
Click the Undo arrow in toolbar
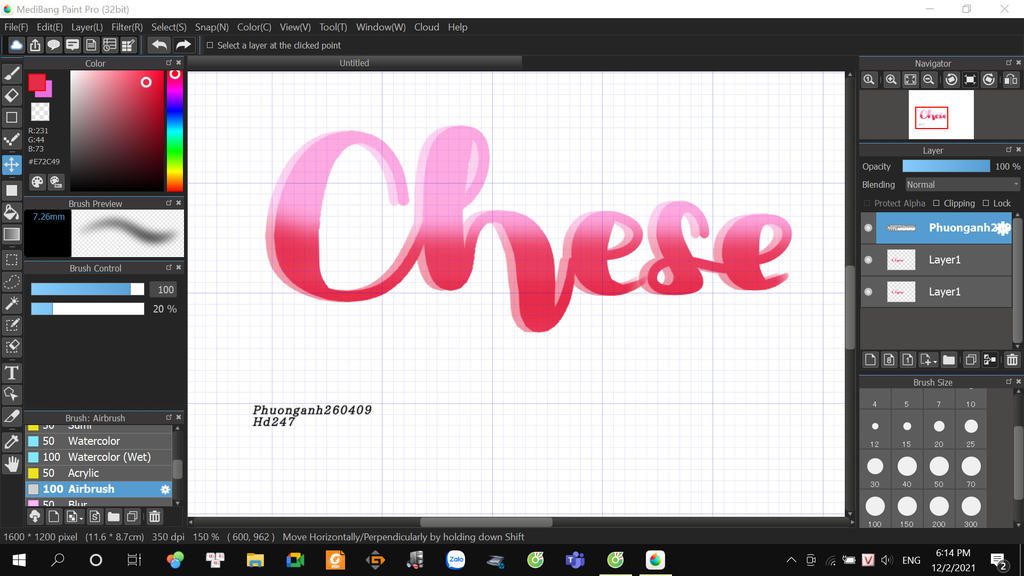tap(159, 45)
